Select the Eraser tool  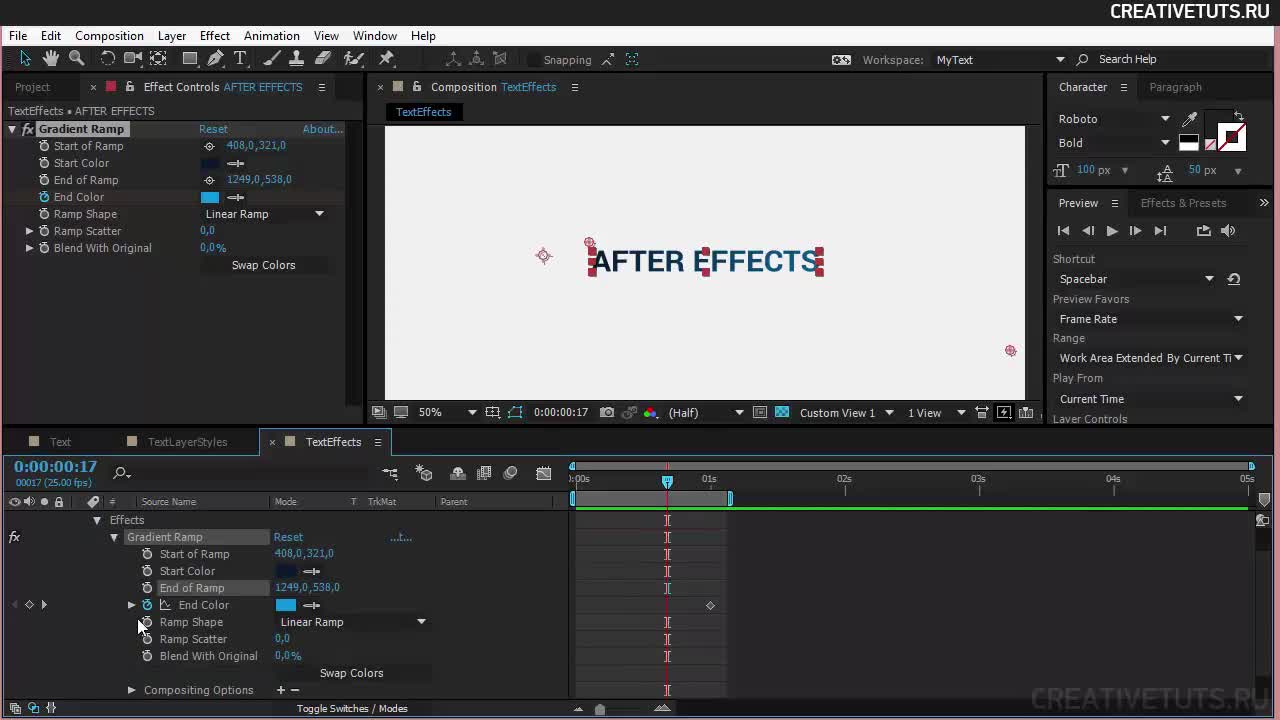(323, 59)
